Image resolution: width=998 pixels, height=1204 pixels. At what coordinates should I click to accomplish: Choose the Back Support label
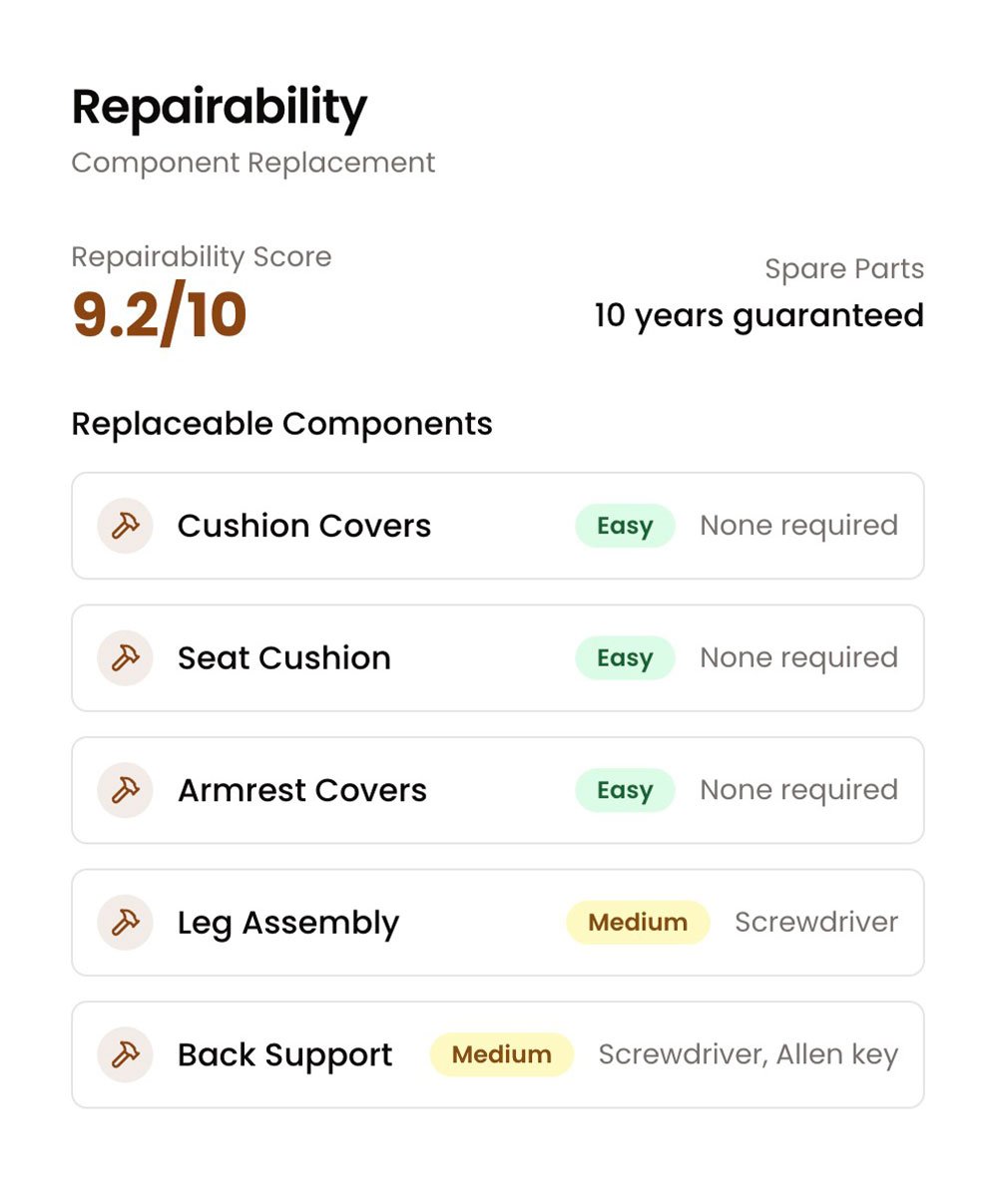coord(285,1055)
